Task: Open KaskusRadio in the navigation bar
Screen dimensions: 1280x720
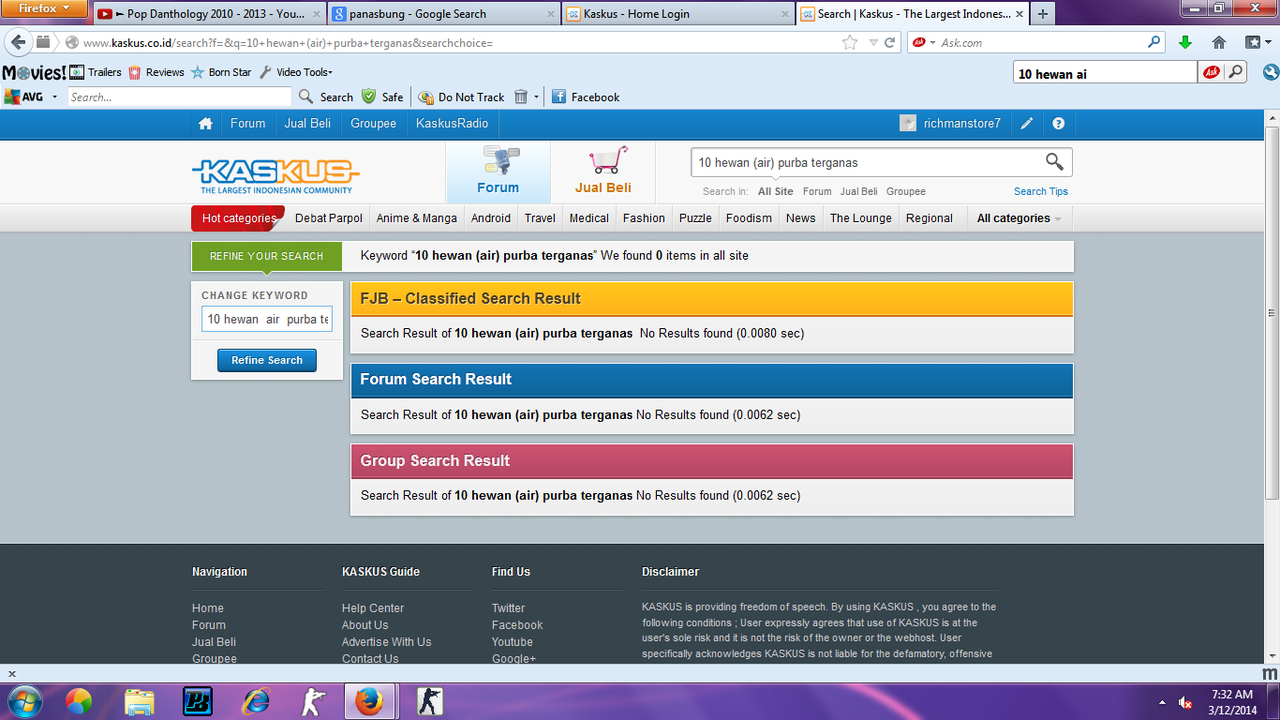Action: (452, 124)
